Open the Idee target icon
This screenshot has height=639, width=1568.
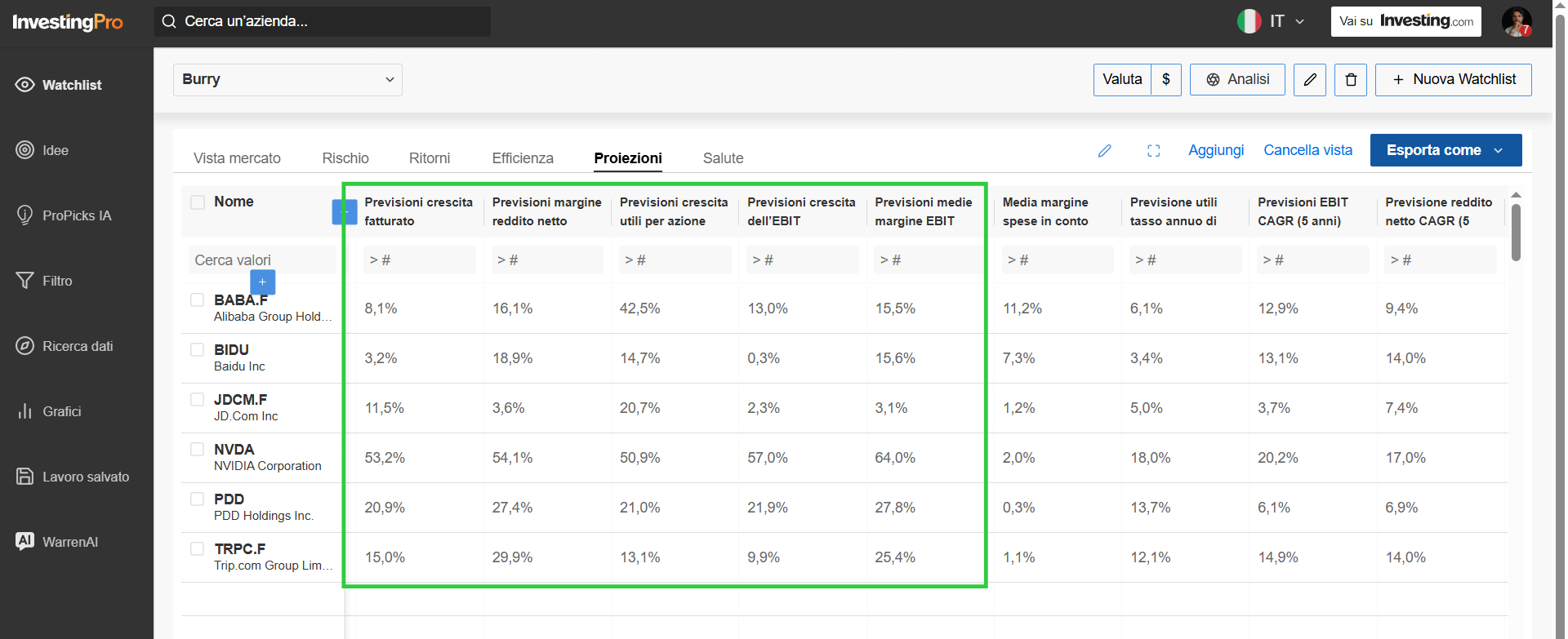(x=24, y=150)
